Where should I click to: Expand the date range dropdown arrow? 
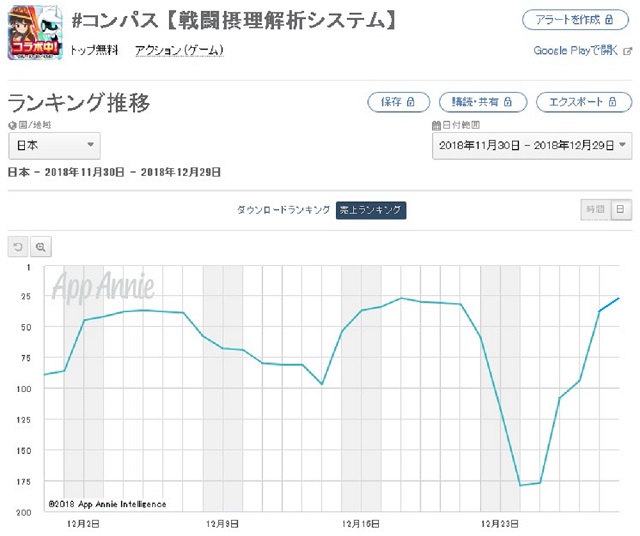[622, 145]
